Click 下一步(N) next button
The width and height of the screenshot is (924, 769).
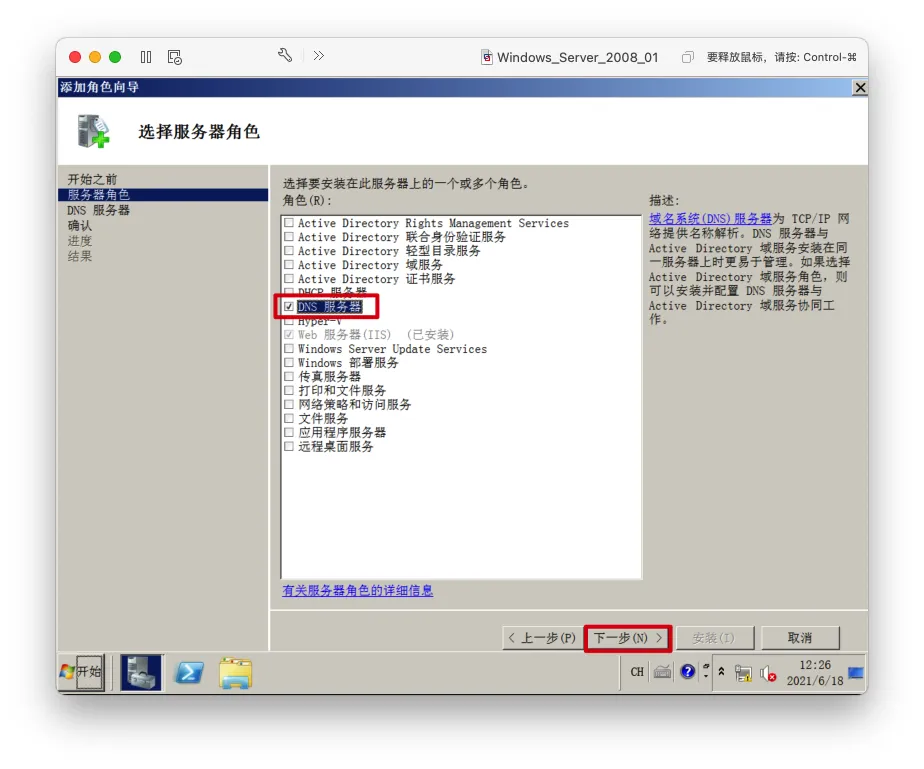pyautogui.click(x=628, y=638)
